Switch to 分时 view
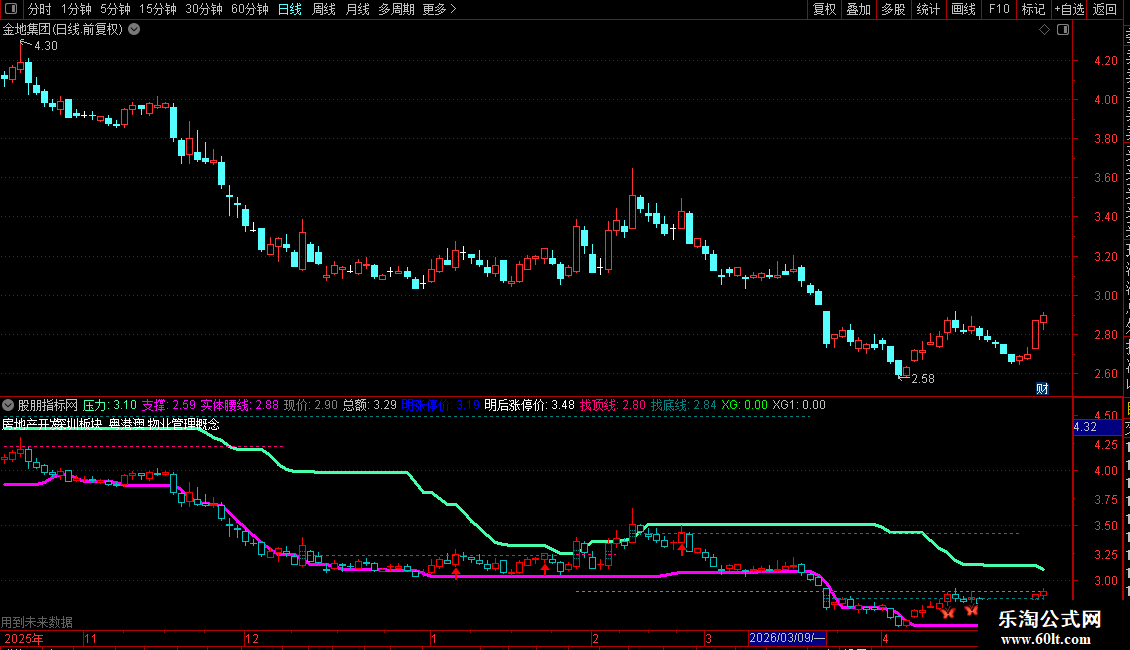 (x=40, y=9)
